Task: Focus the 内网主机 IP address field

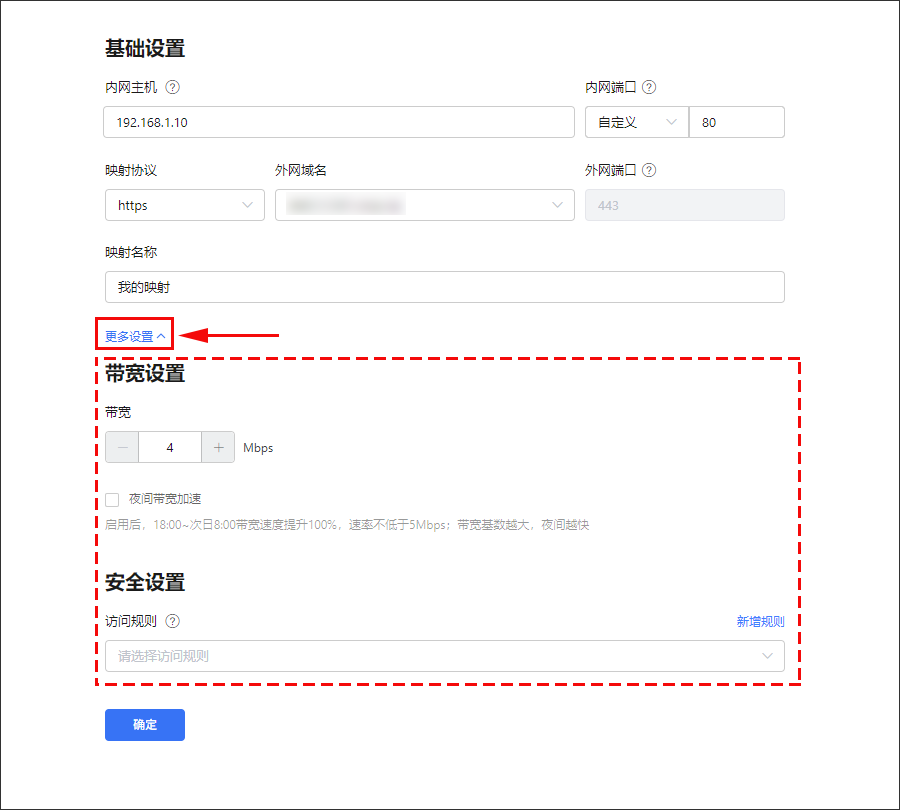Action: coord(338,122)
